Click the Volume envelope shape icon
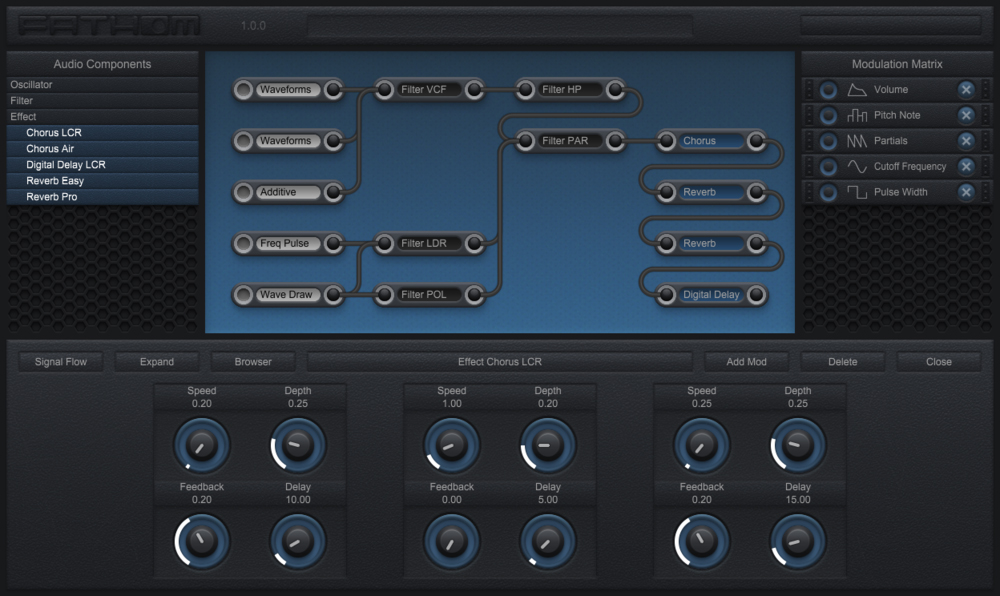The image size is (1000, 596). click(857, 90)
